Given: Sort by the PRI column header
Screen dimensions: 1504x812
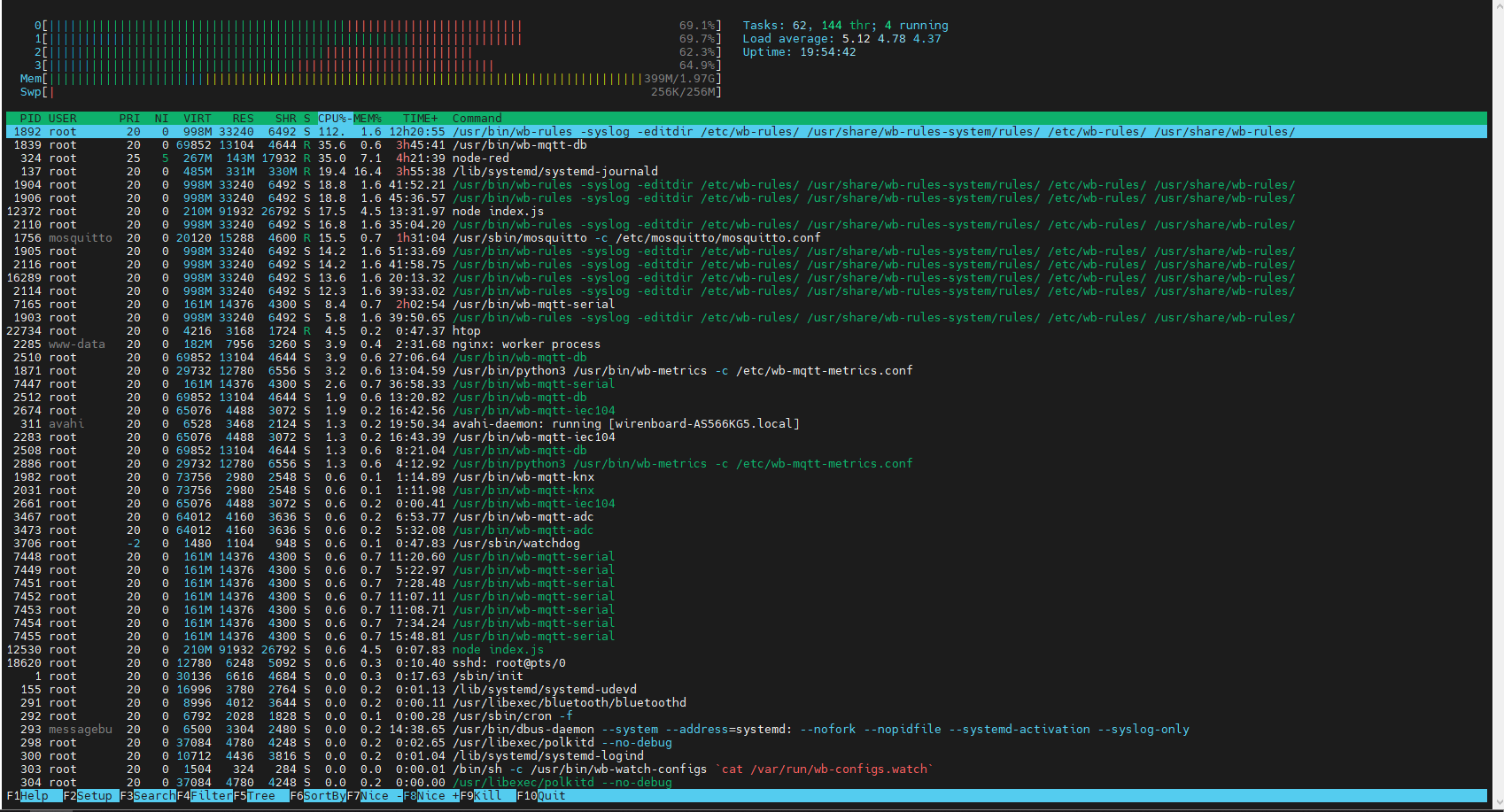Looking at the screenshot, I should pos(129,118).
